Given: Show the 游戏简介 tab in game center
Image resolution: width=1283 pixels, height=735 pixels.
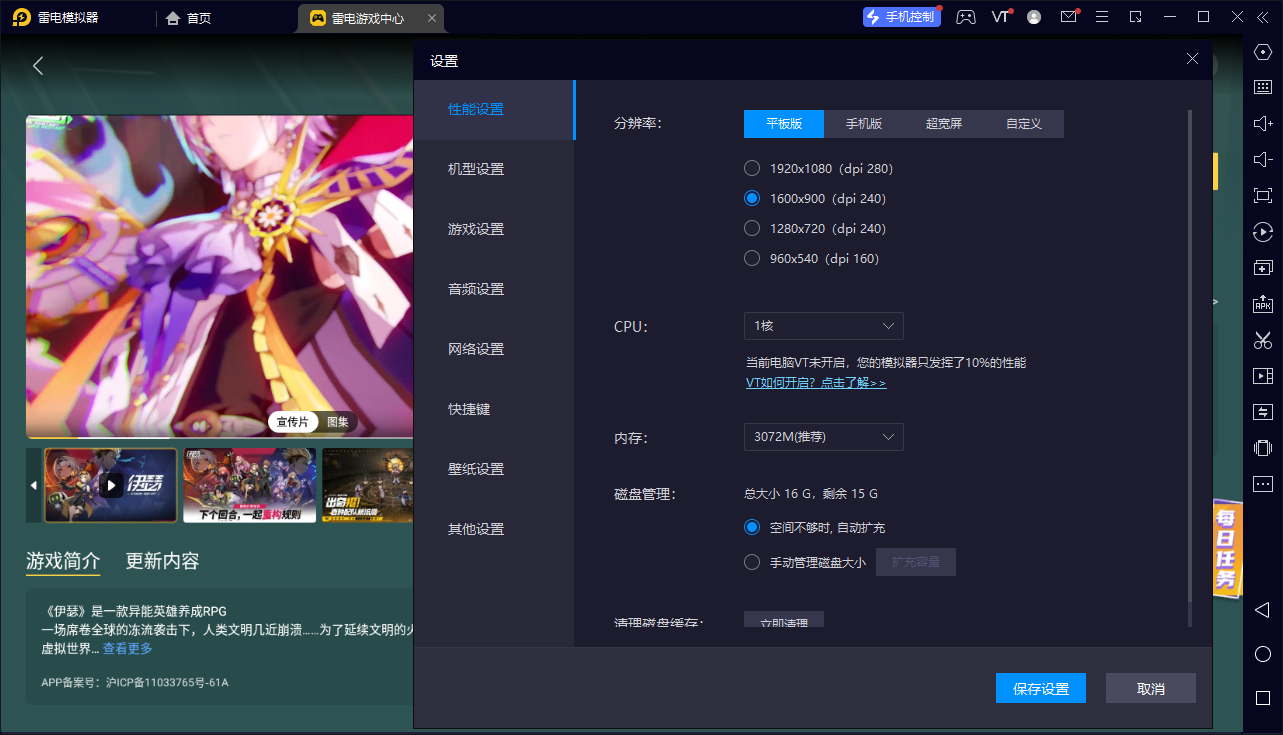Looking at the screenshot, I should (x=63, y=561).
